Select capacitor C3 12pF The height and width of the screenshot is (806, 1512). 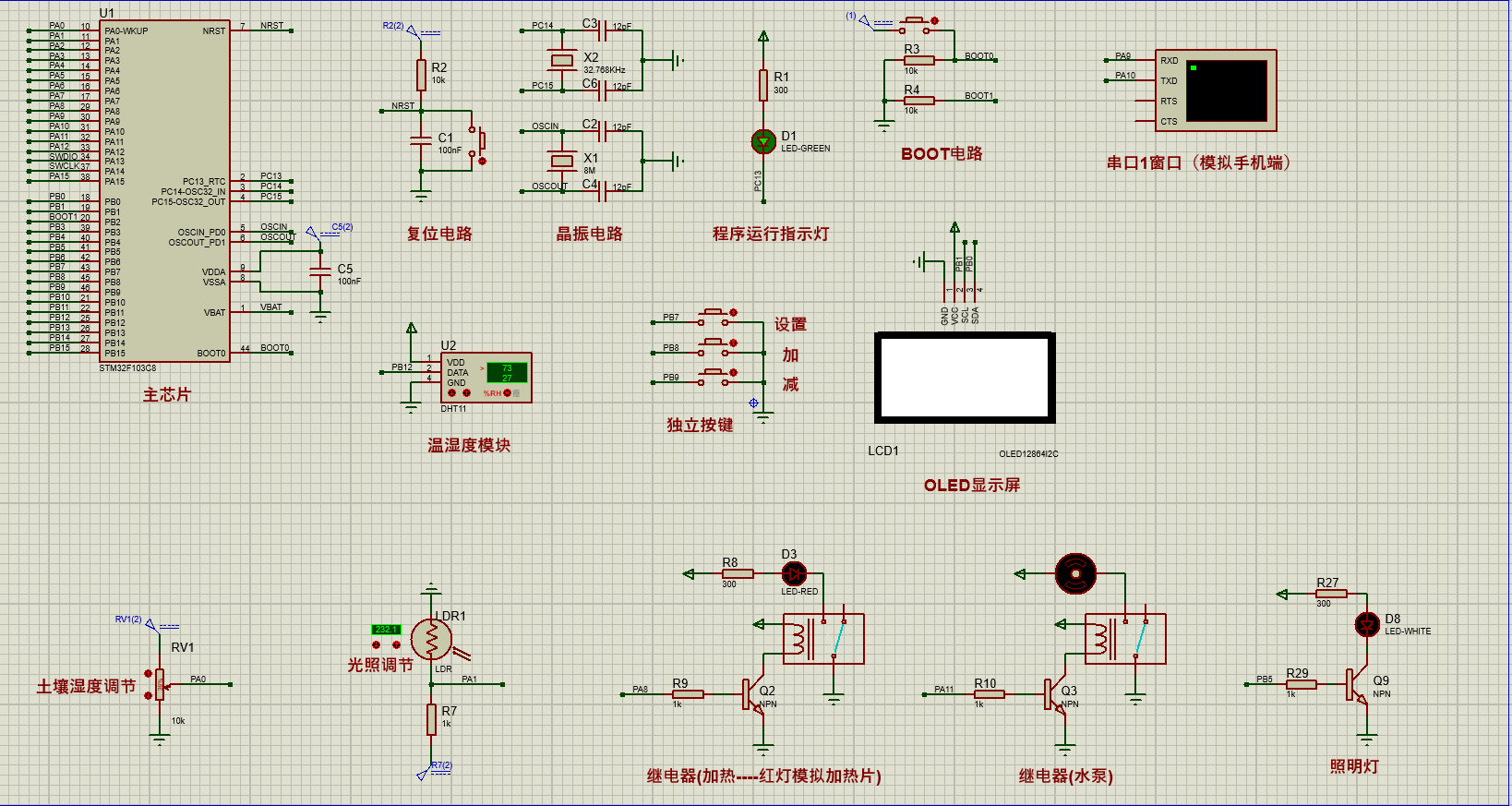602,31
